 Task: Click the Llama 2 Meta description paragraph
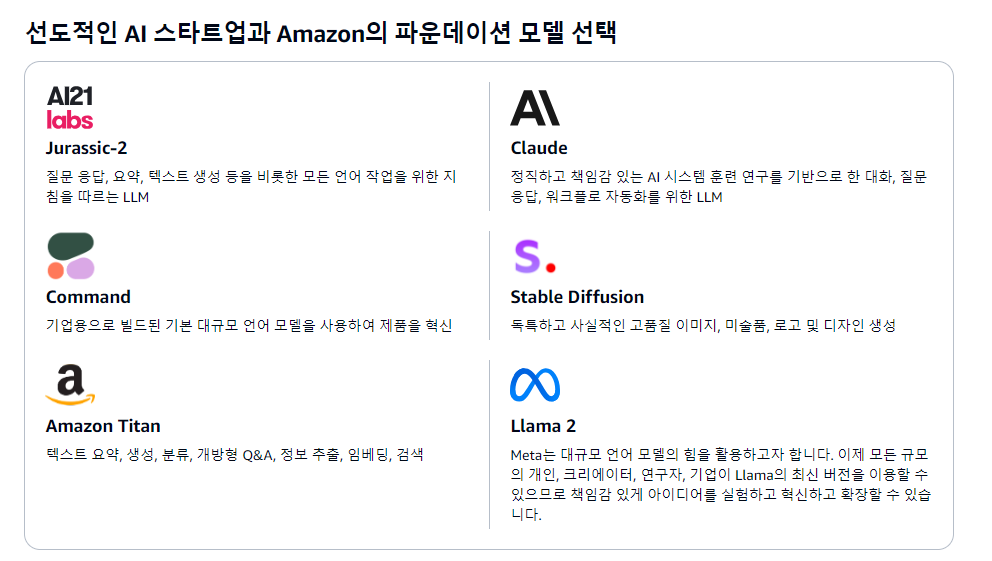click(721, 484)
